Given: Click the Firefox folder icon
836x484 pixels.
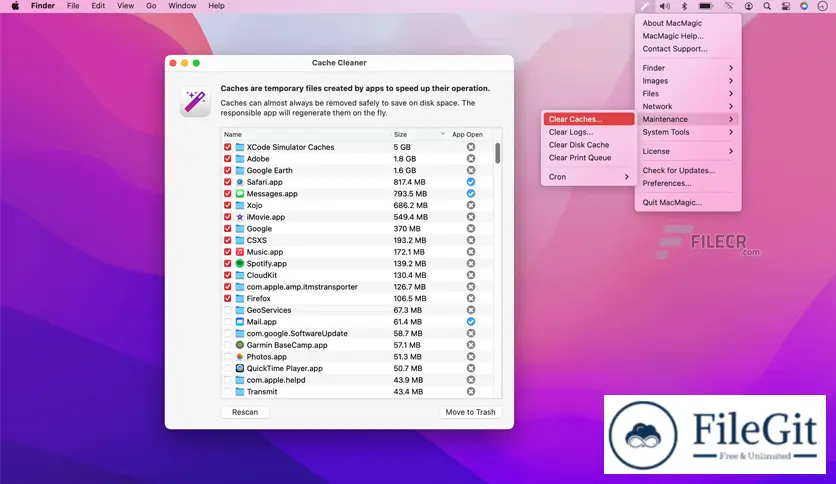Looking at the screenshot, I should click(x=240, y=299).
